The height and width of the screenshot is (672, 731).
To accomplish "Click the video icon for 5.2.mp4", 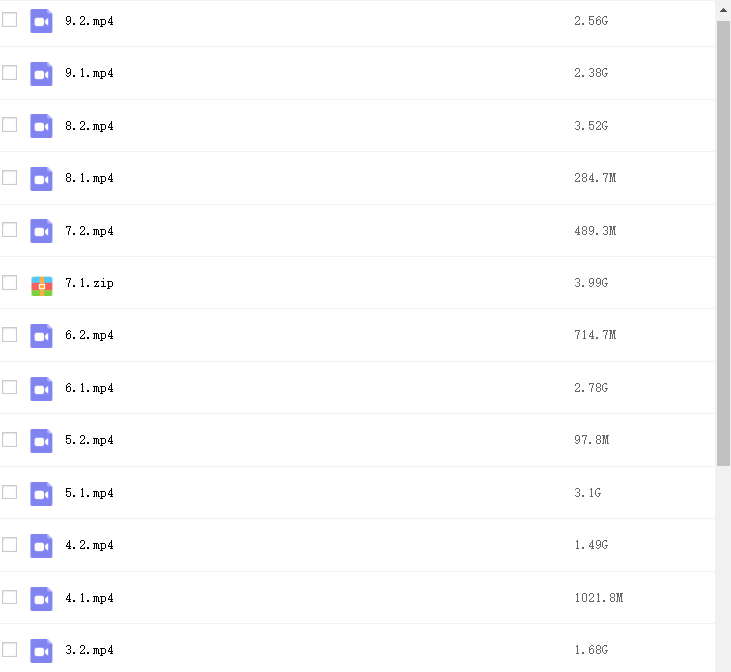I will 41,441.
